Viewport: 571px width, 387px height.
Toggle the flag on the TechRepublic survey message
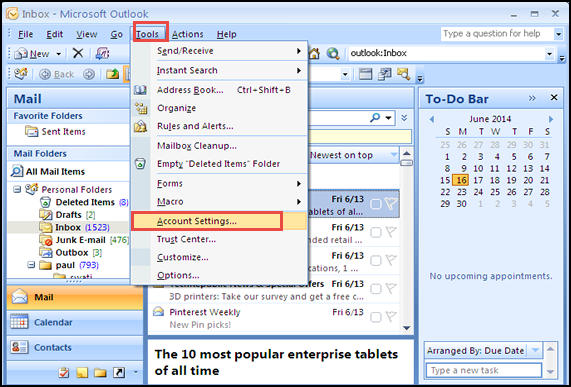[x=391, y=289]
